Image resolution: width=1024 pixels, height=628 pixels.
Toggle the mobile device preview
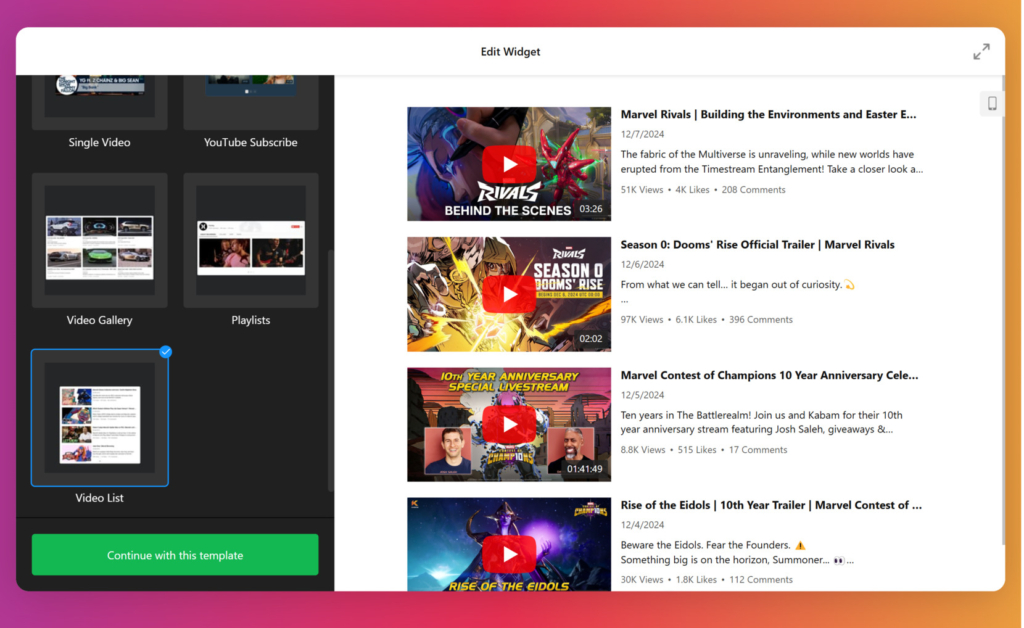point(991,103)
